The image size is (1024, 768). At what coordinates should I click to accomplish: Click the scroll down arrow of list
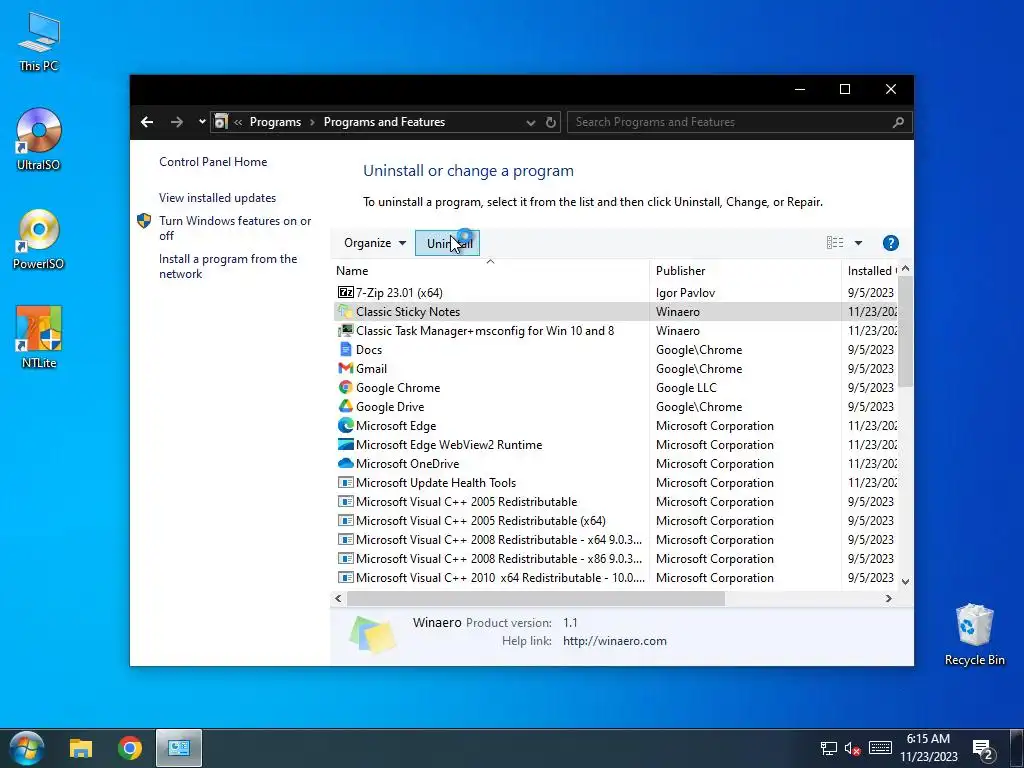pyautogui.click(x=905, y=581)
